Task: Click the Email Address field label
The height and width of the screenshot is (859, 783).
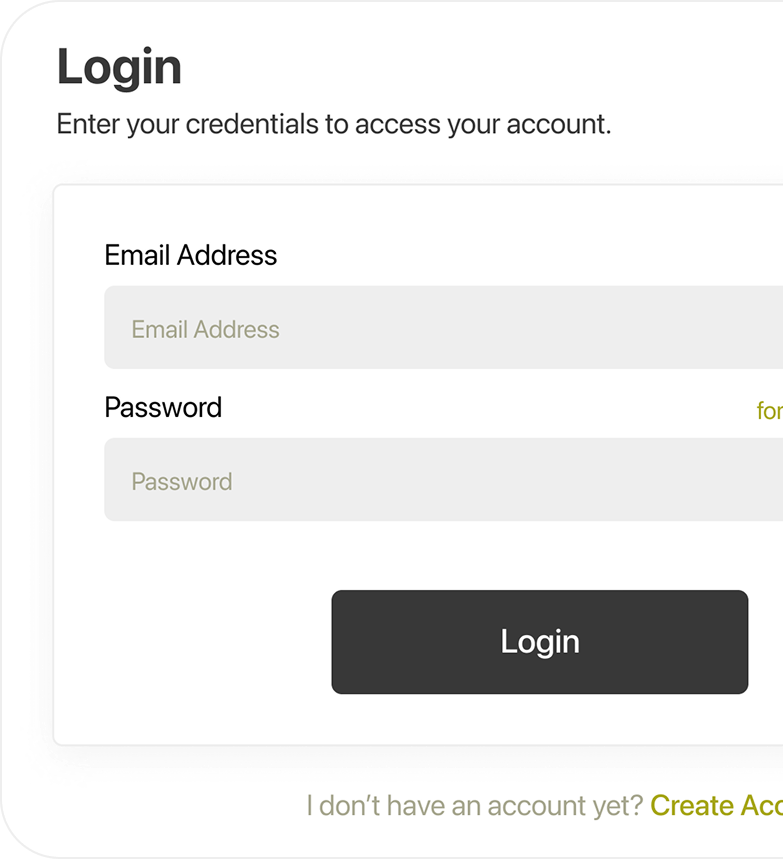Action: pyautogui.click(x=191, y=255)
